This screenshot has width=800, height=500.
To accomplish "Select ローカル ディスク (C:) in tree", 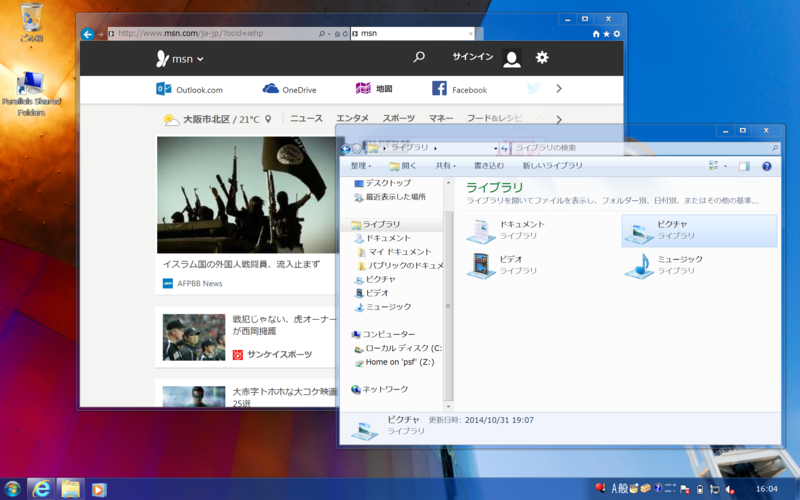I will (397, 348).
